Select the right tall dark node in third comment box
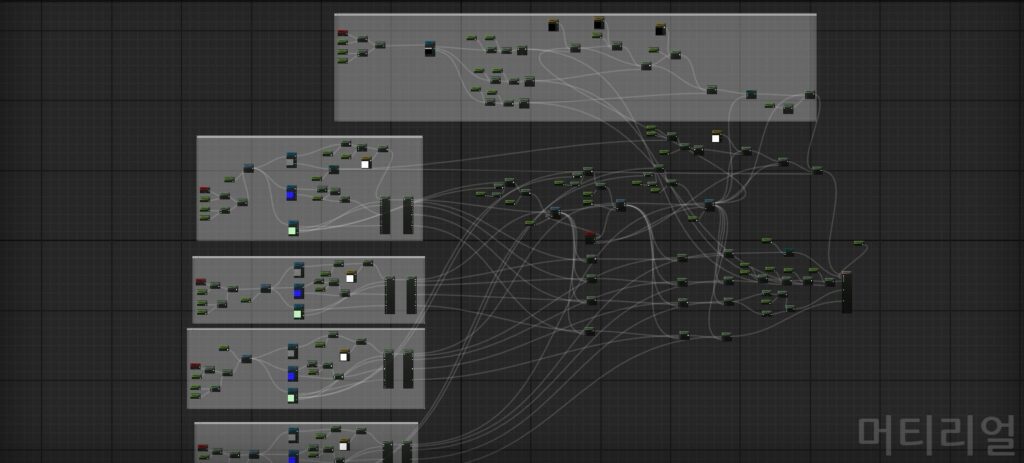This screenshot has height=463, width=1024. pos(411,295)
